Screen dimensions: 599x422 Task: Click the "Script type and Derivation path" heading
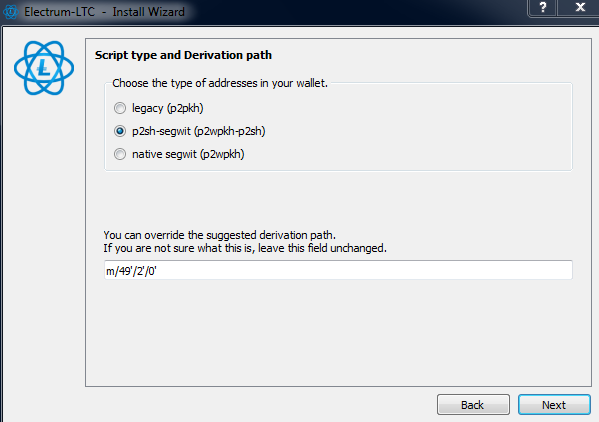pos(183,55)
